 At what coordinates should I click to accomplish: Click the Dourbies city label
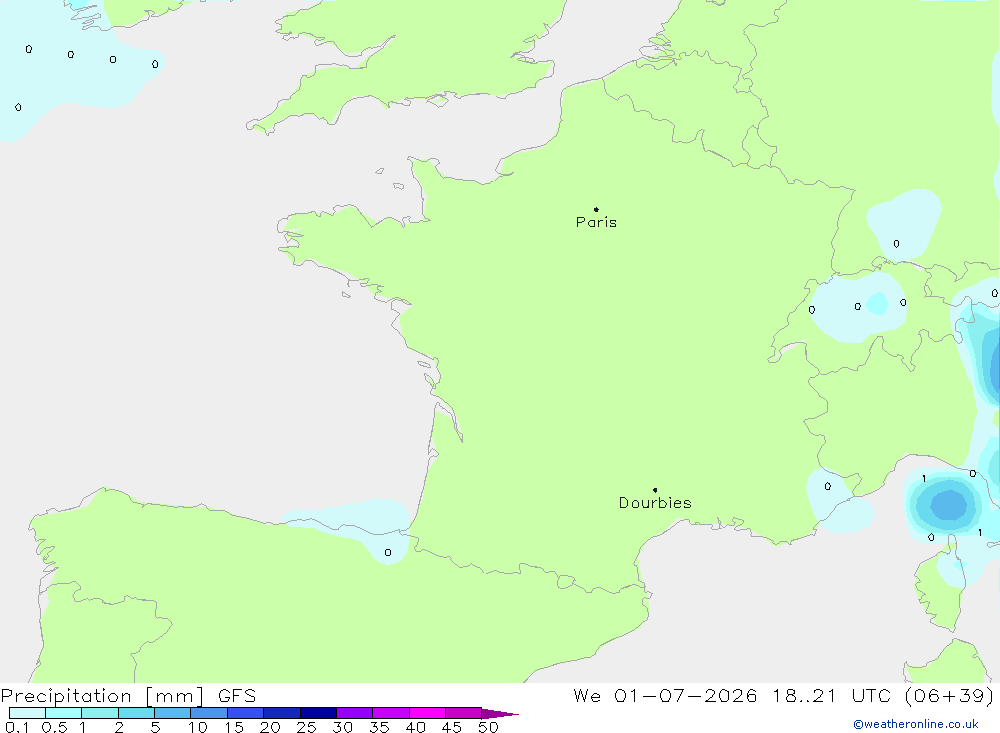(655, 503)
